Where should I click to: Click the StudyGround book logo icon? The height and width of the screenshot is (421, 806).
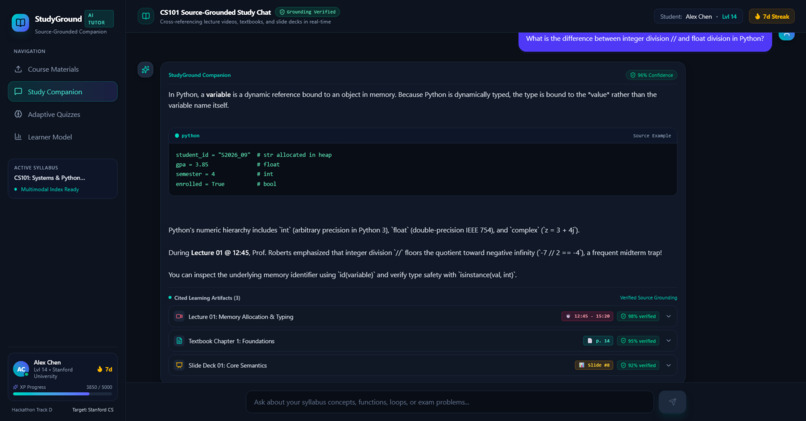pyautogui.click(x=20, y=23)
